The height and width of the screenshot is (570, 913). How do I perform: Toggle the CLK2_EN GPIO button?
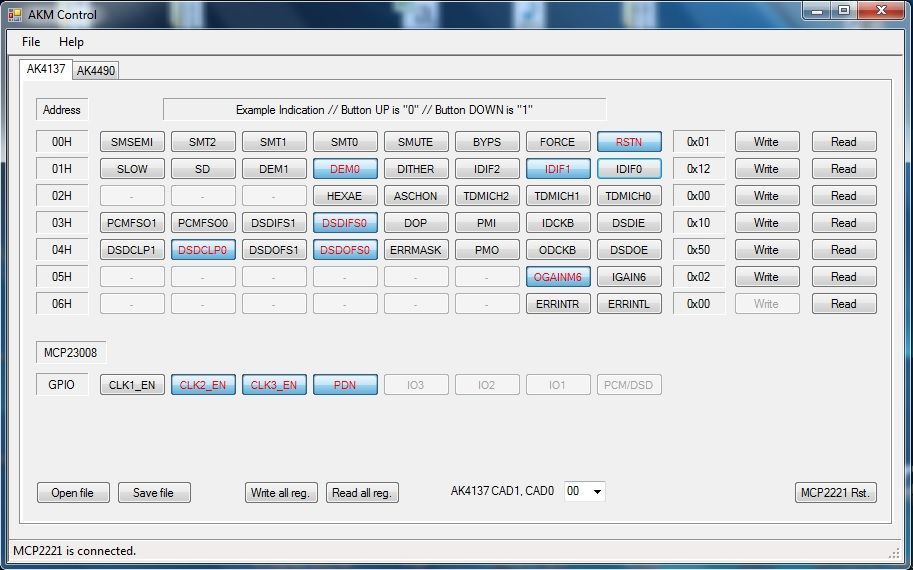click(x=203, y=385)
